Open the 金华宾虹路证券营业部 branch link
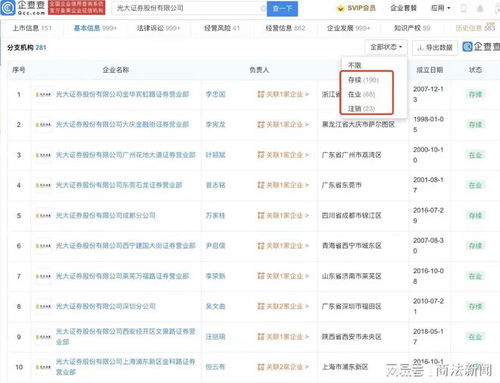This screenshot has height=383, width=500. click(x=122, y=94)
